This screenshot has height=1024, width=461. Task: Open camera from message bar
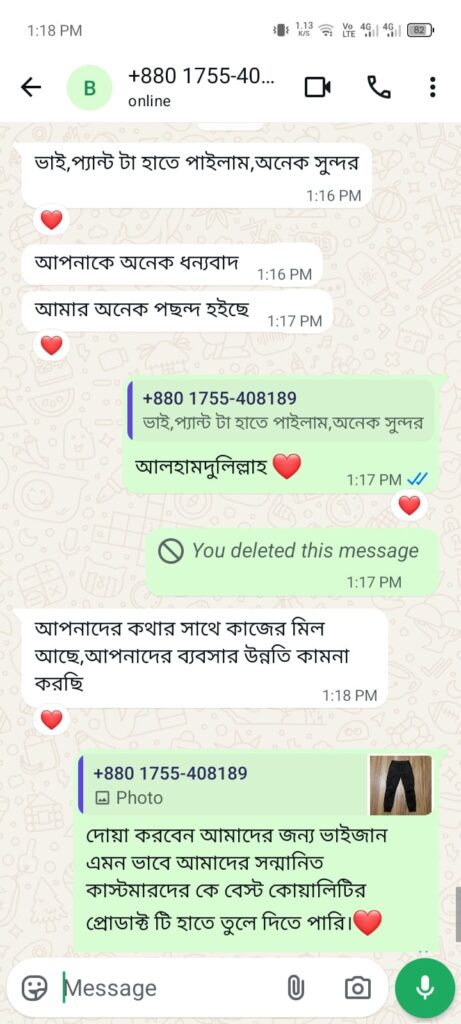[x=357, y=987]
